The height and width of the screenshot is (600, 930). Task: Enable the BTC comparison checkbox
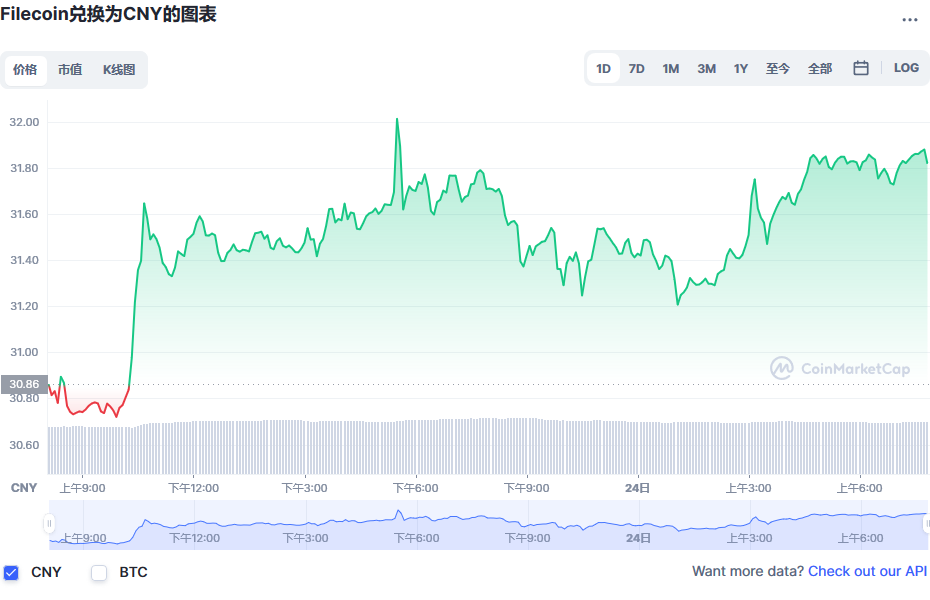click(99, 572)
